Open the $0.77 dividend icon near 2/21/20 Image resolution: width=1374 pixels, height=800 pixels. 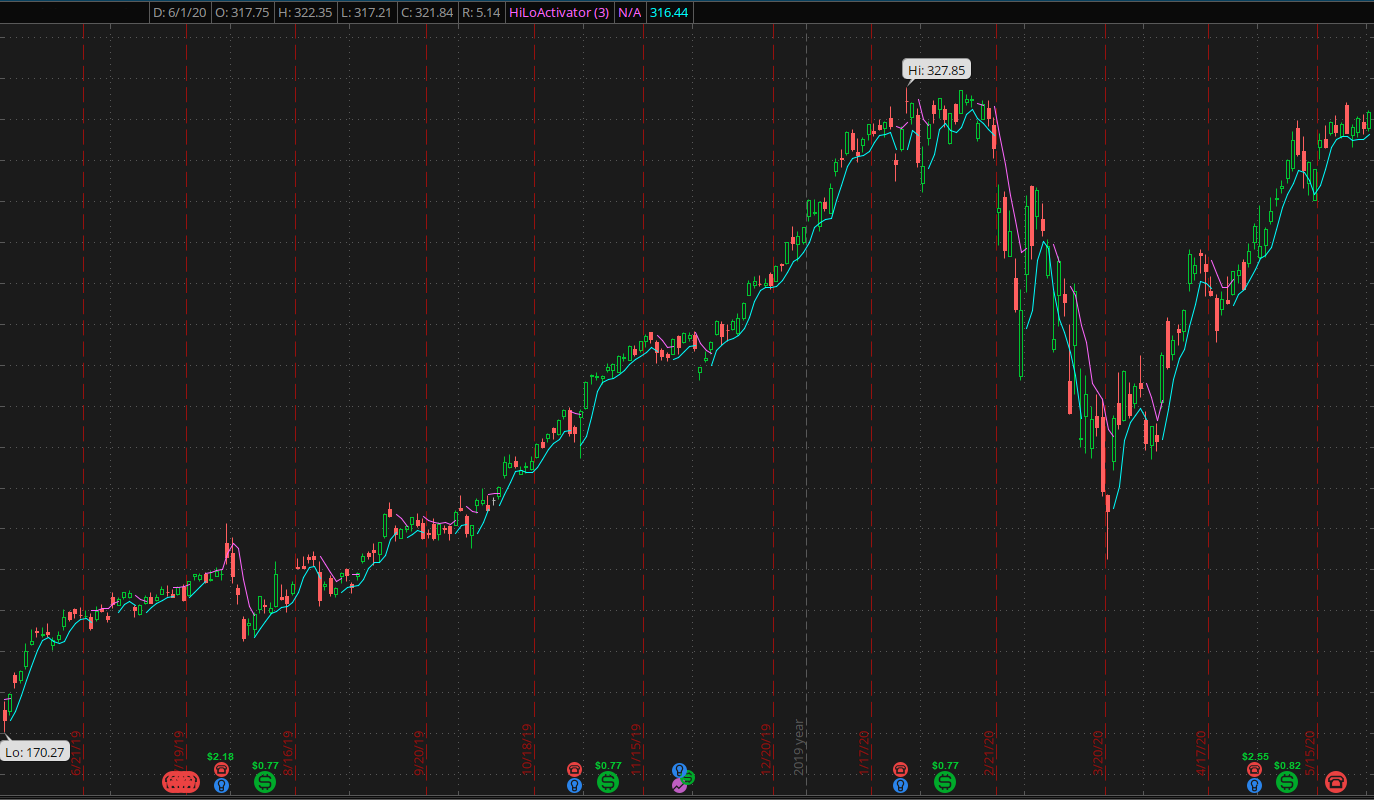pyautogui.click(x=945, y=782)
